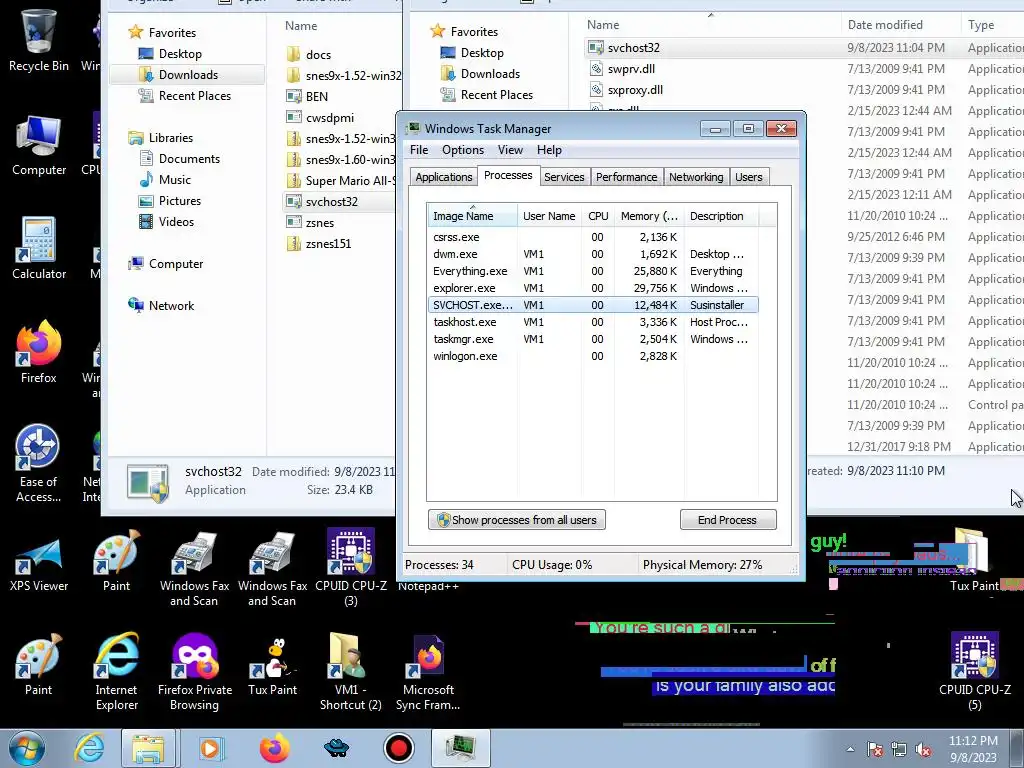Screen dimensions: 1024x768
Task: Switch to the Users tab
Action: (x=748, y=177)
